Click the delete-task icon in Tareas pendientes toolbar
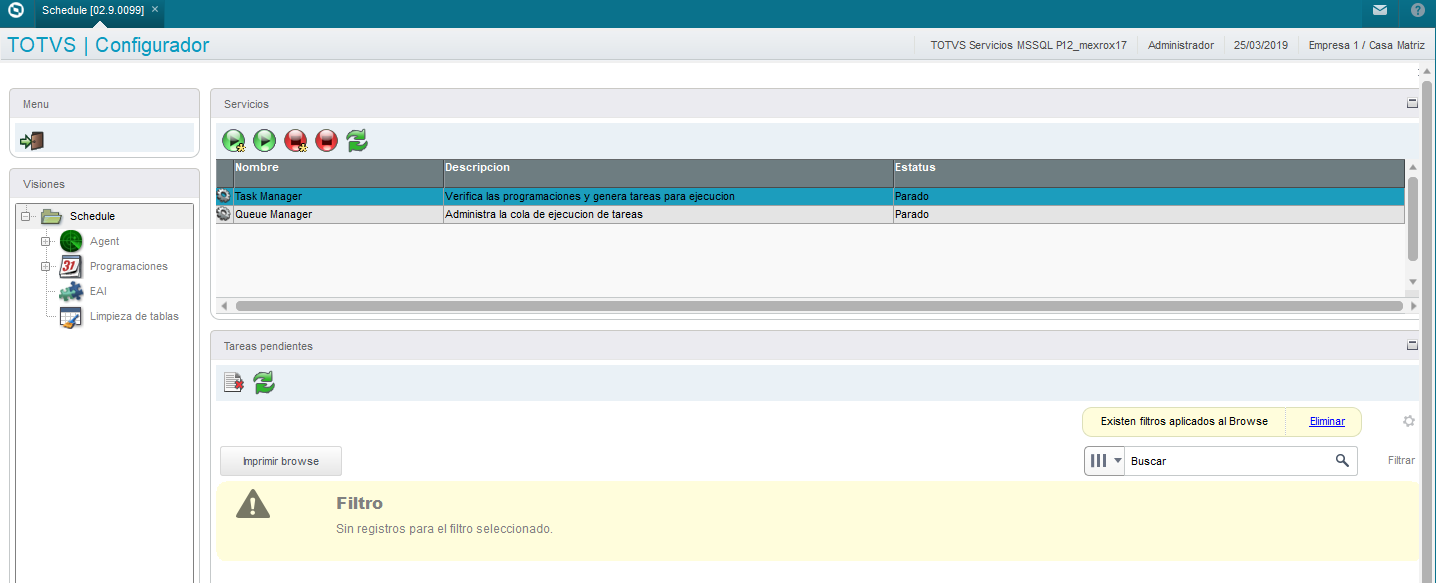Image resolution: width=1436 pixels, height=583 pixels. point(233,382)
